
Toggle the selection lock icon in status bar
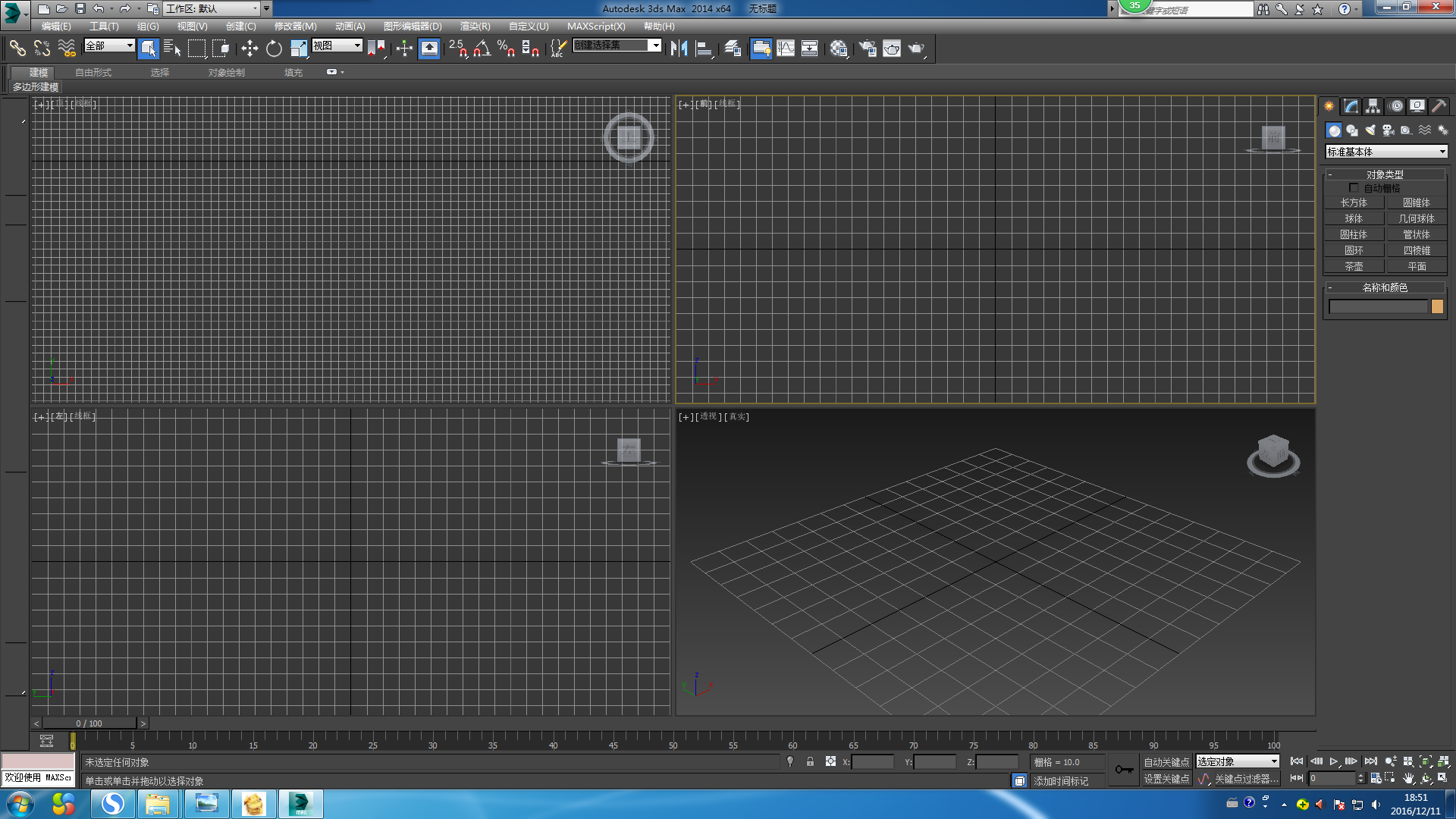(x=810, y=762)
